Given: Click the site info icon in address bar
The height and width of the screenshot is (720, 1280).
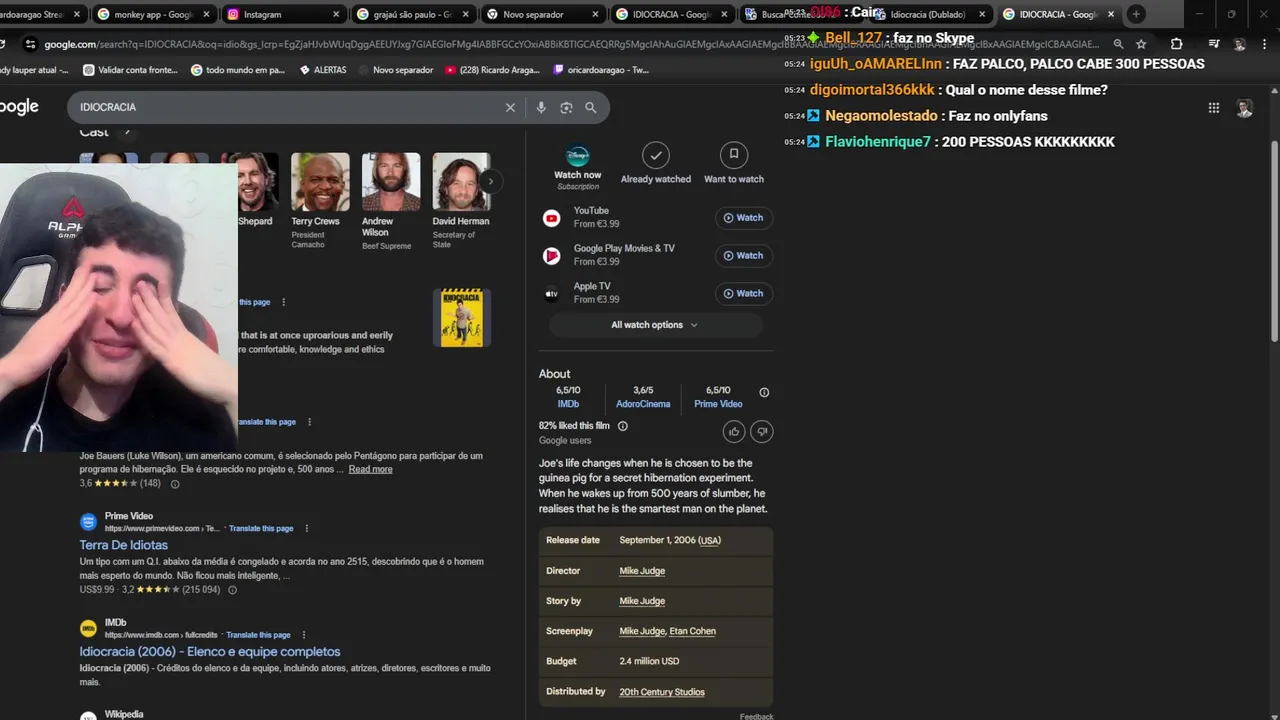Looking at the screenshot, I should click(x=30, y=44).
